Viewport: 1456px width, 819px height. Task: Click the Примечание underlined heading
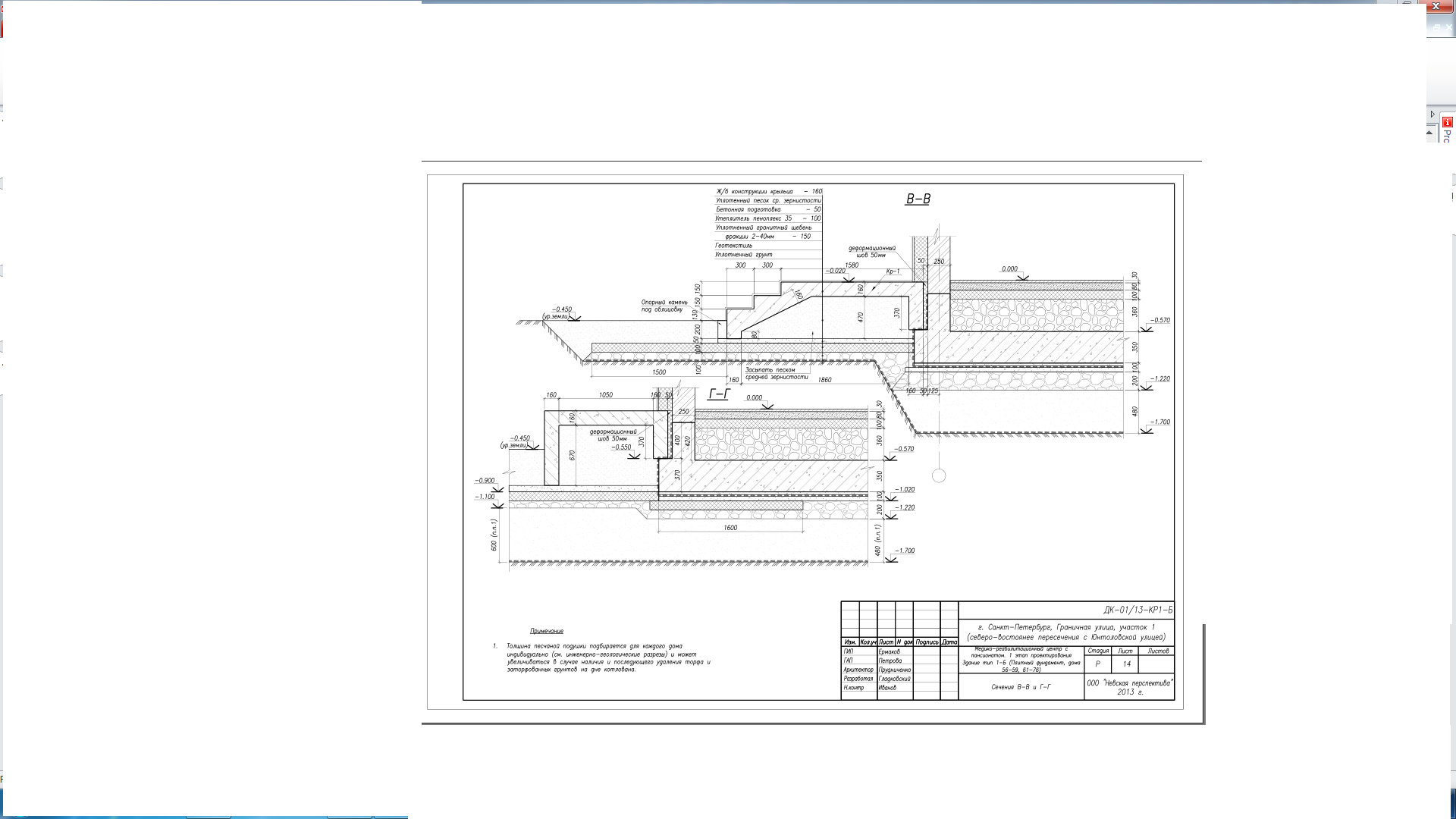click(x=546, y=631)
